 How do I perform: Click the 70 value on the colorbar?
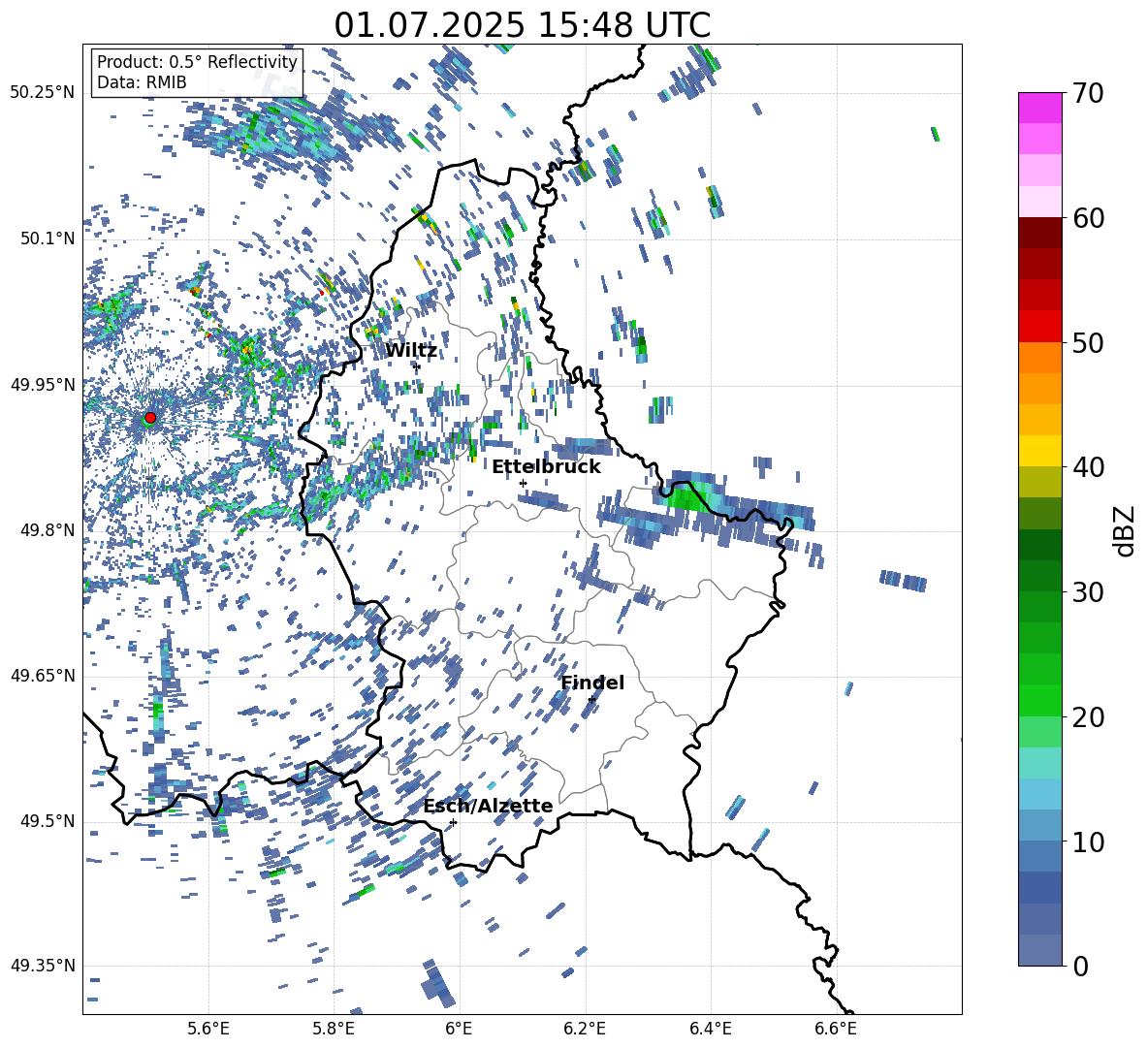pos(1088,93)
